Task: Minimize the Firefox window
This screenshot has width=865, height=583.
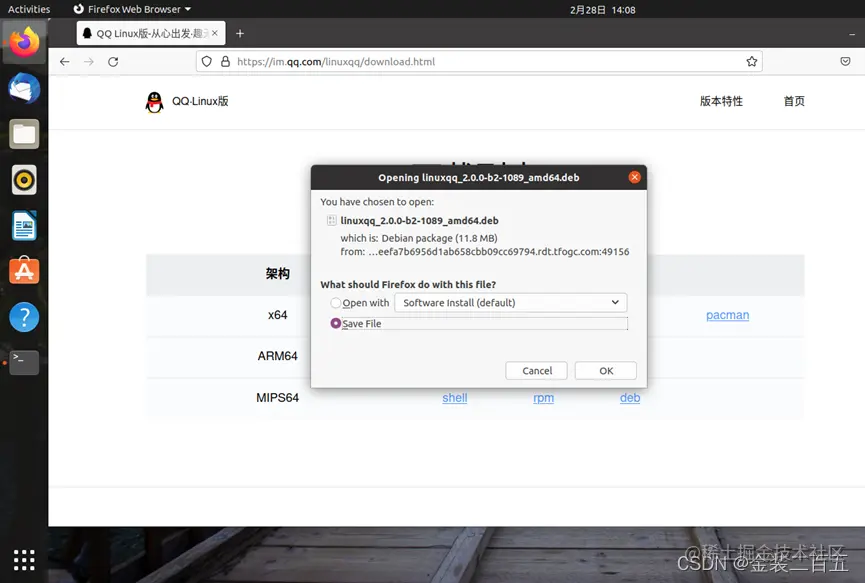Action: pyautogui.click(x=852, y=34)
